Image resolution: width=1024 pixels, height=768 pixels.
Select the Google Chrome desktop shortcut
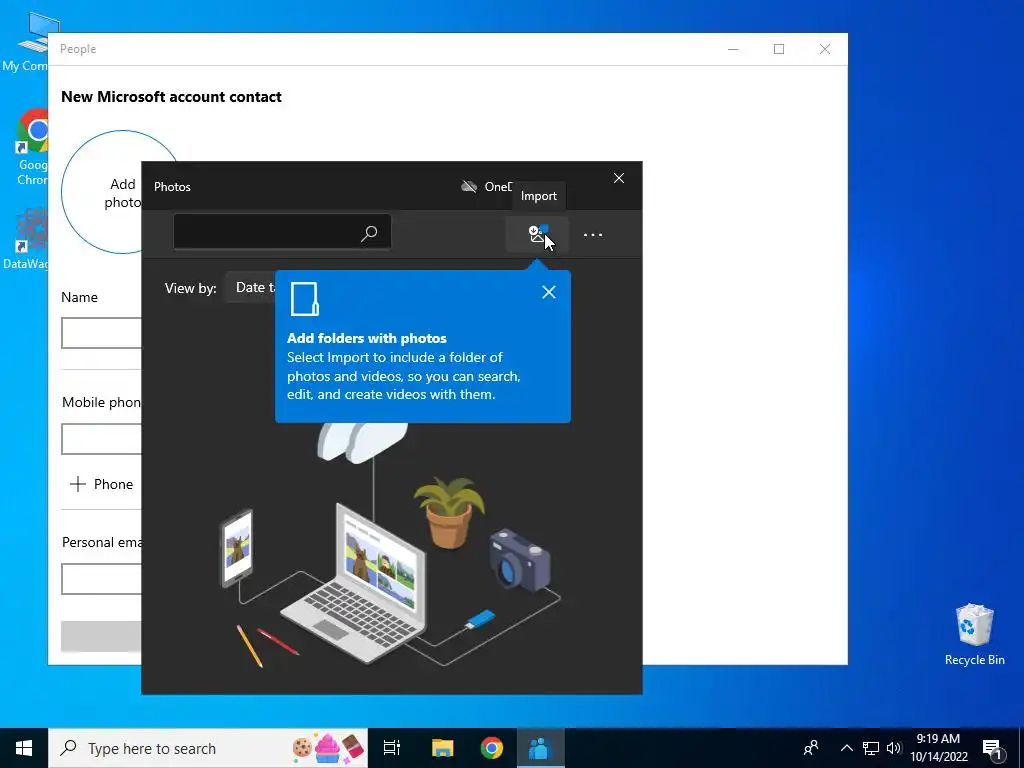[33, 148]
